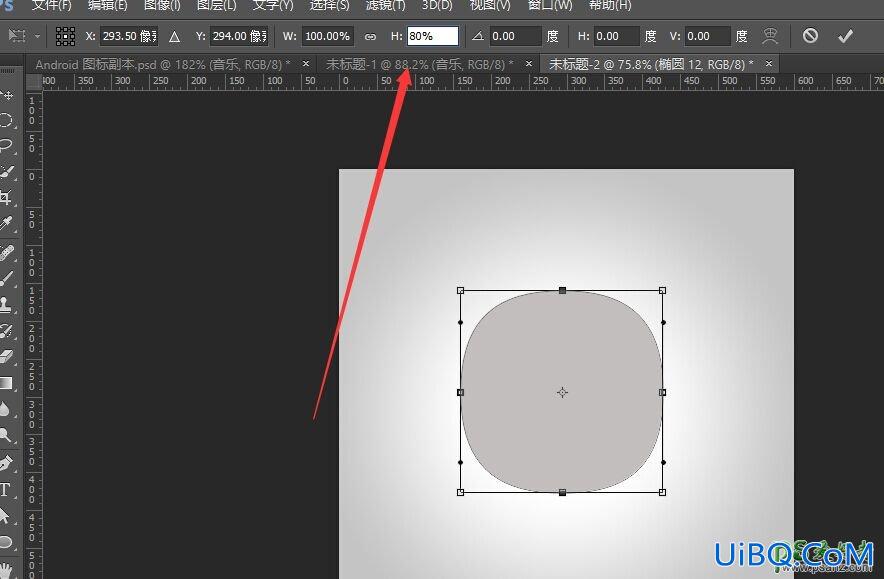Select the Blur tool droplet icon

pyautogui.click(x=5, y=409)
